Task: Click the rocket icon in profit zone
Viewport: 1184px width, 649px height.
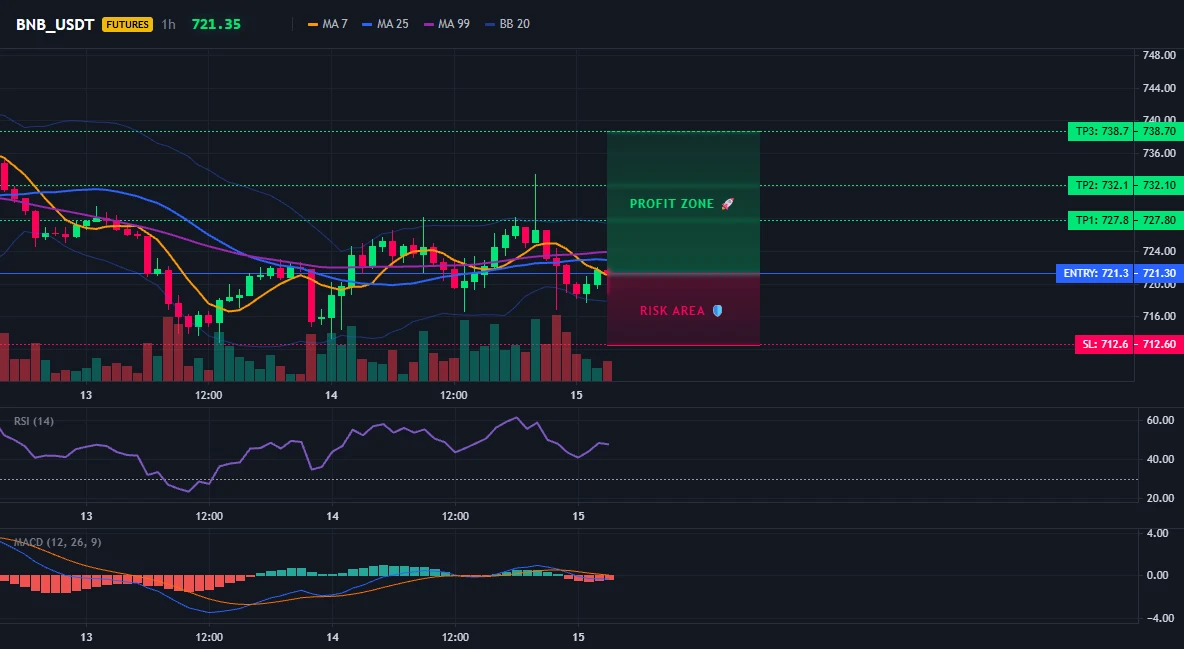Action: pyautogui.click(x=727, y=204)
